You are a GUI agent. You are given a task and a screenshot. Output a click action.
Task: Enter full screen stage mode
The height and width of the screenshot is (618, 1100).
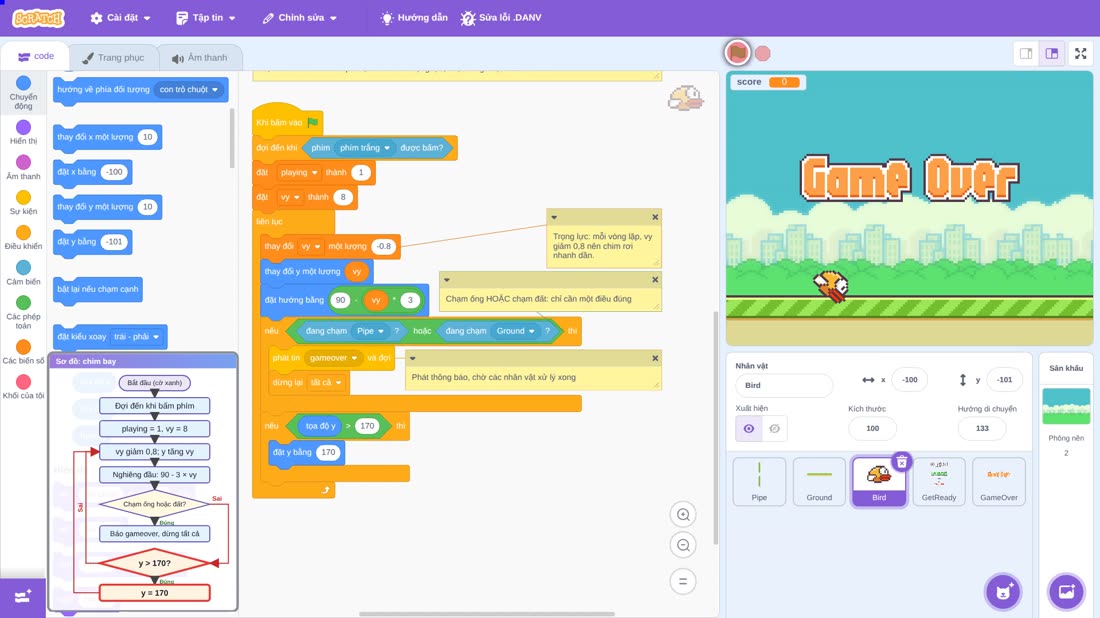(x=1080, y=53)
